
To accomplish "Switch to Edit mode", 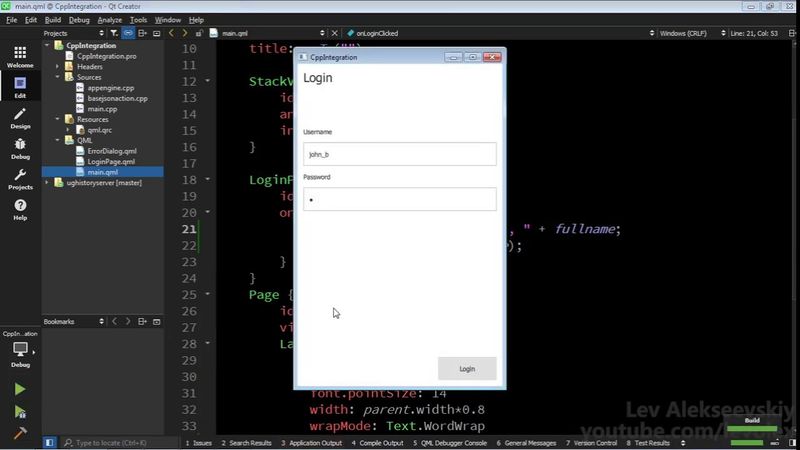I will [20, 87].
